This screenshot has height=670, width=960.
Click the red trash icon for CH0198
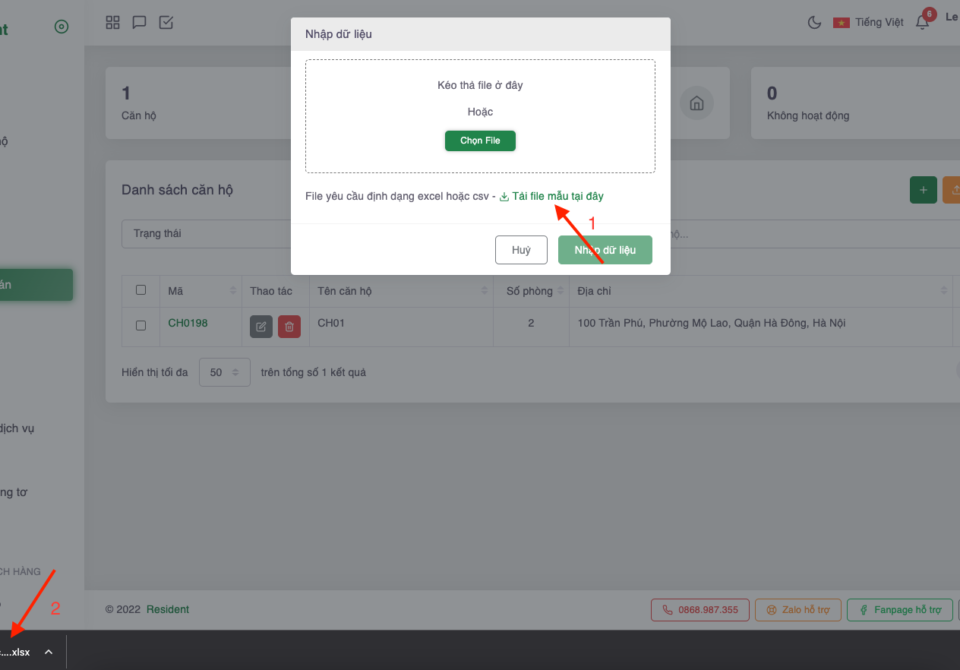coord(289,325)
